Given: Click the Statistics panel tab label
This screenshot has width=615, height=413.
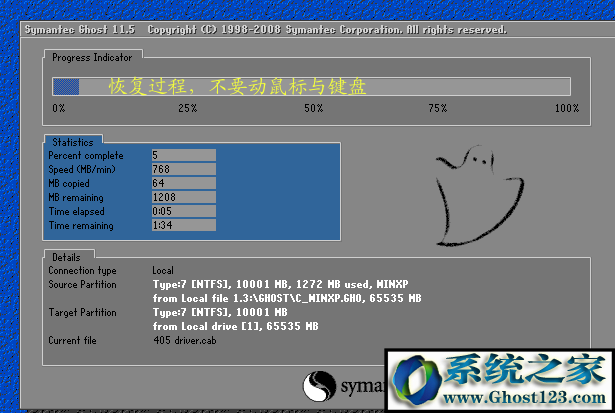Looking at the screenshot, I should 73,142.
